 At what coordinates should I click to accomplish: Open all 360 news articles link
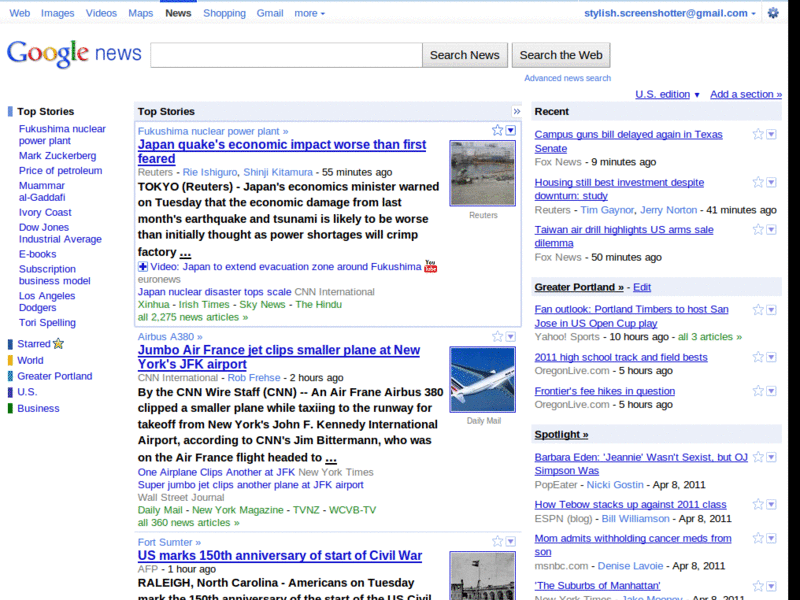[x=188, y=523]
